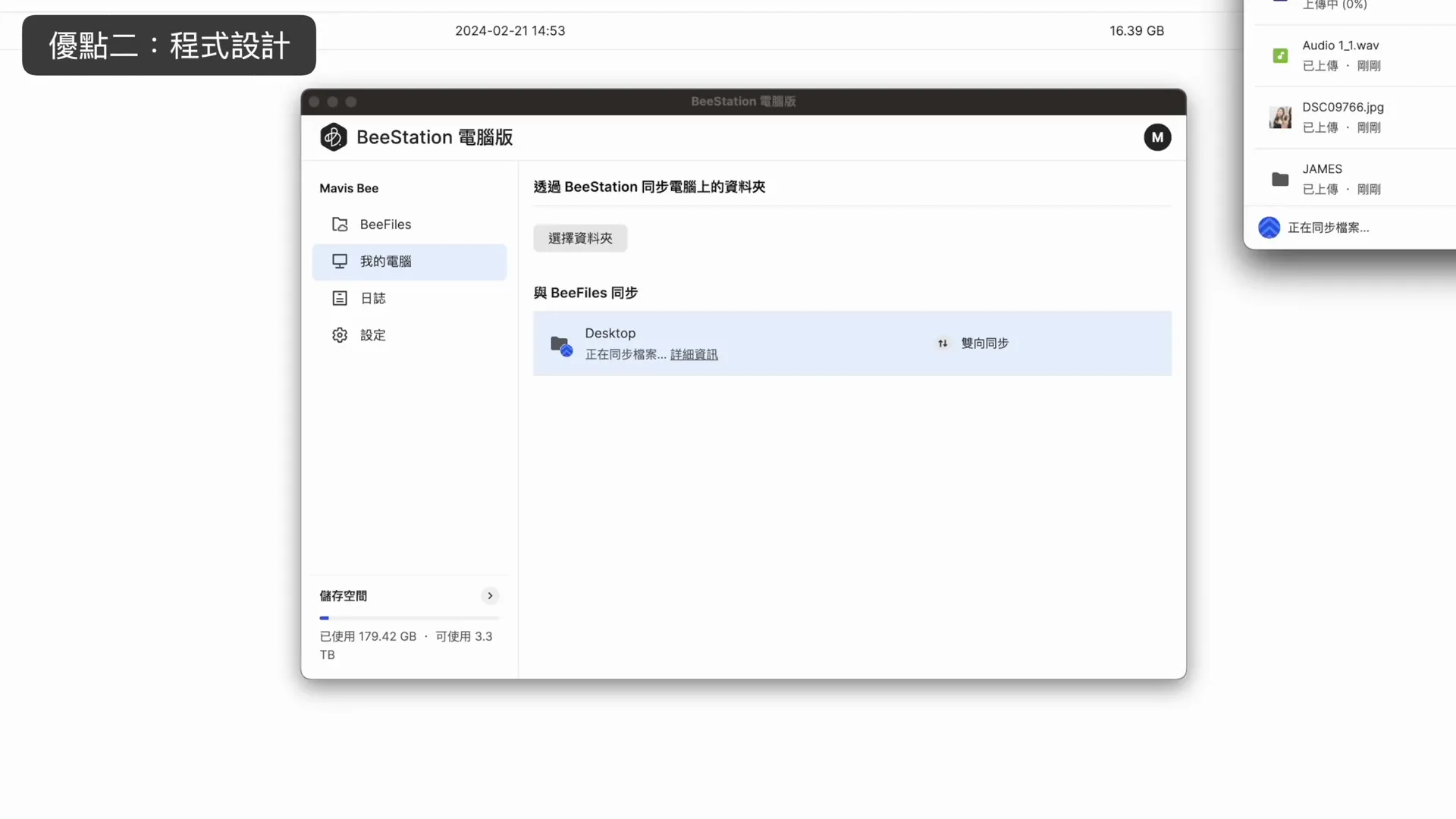Click the two-way sync arrows icon
1456x819 pixels.
pyautogui.click(x=943, y=344)
